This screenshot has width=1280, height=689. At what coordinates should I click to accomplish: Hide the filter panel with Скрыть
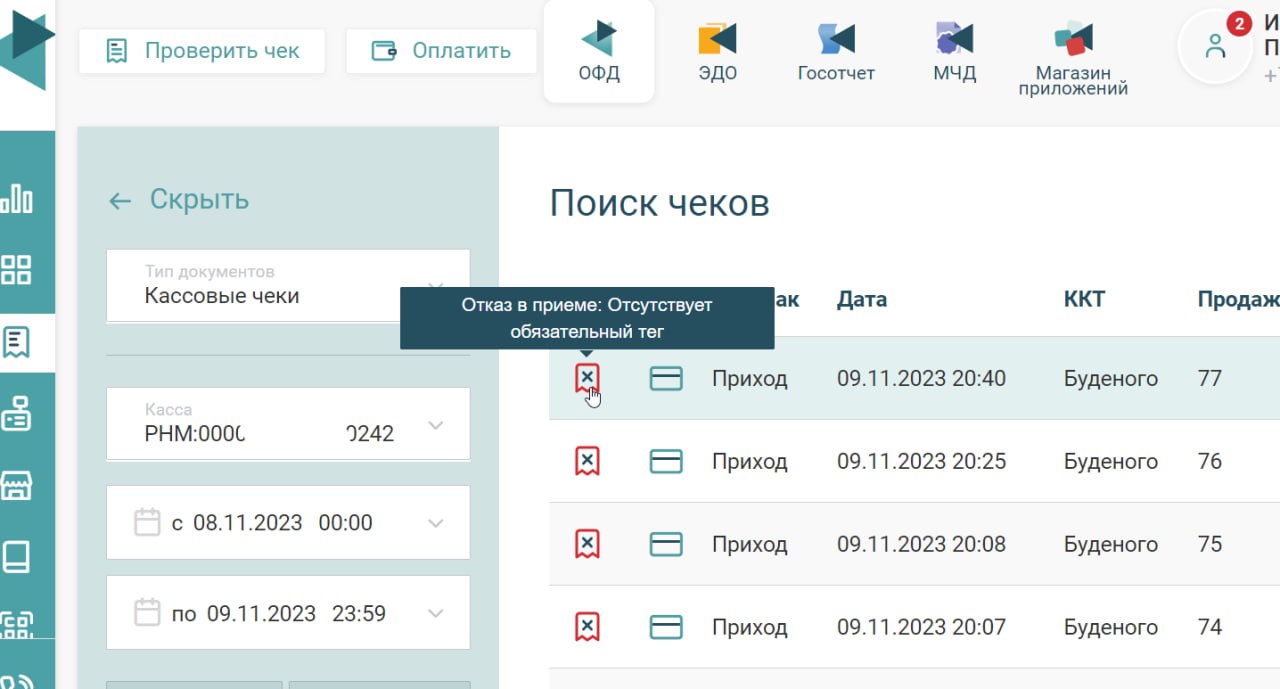(179, 200)
